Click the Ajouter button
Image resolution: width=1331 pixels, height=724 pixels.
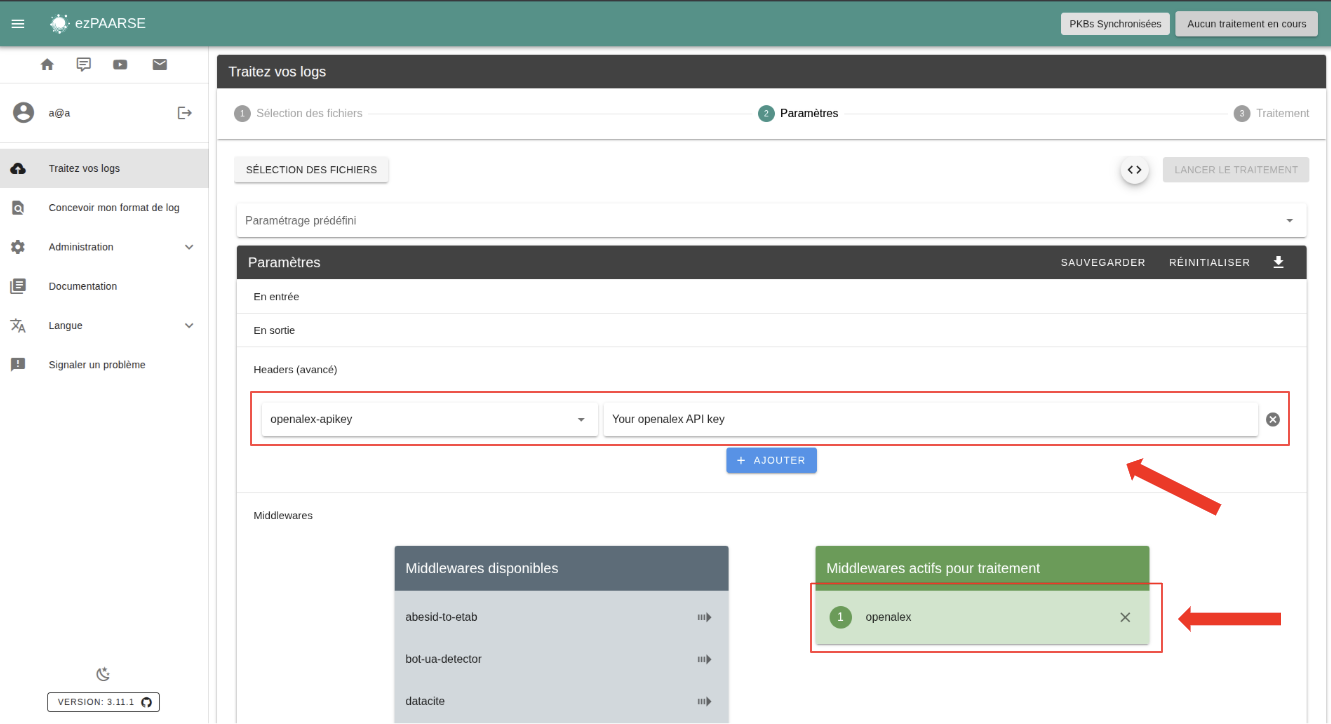pyautogui.click(x=771, y=460)
